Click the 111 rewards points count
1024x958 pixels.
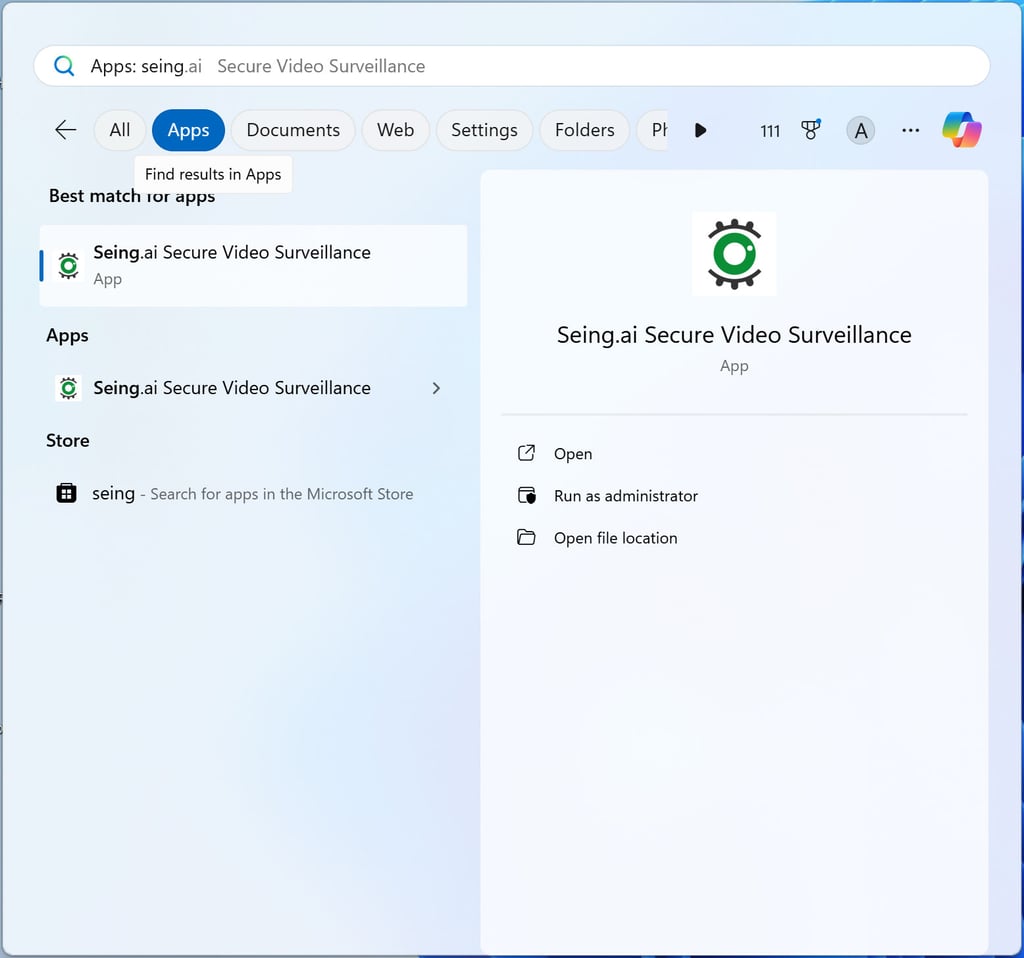[770, 131]
